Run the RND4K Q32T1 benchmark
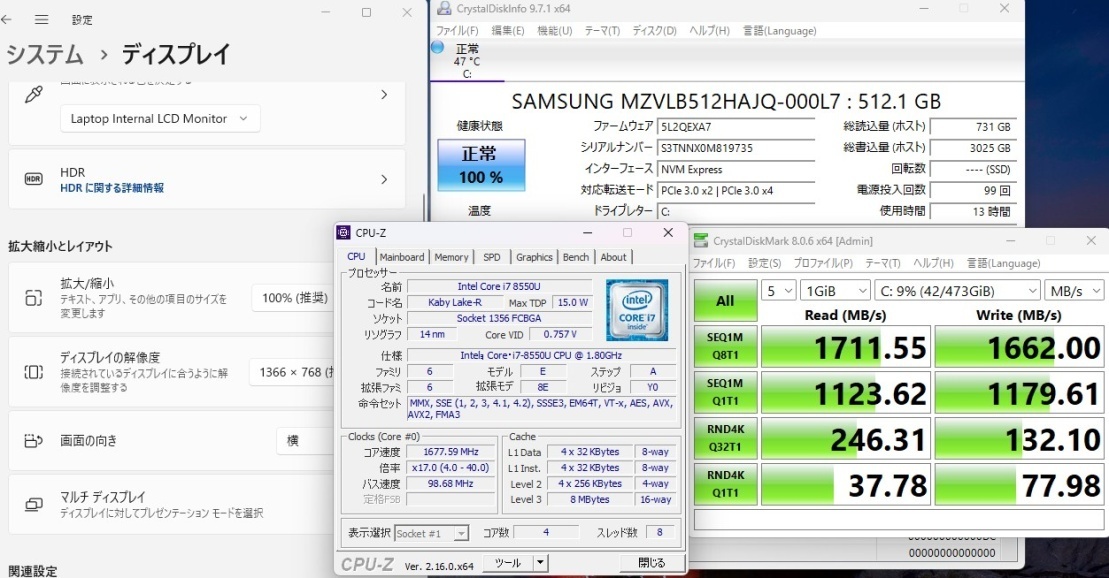The height and width of the screenshot is (578, 1109). point(725,438)
